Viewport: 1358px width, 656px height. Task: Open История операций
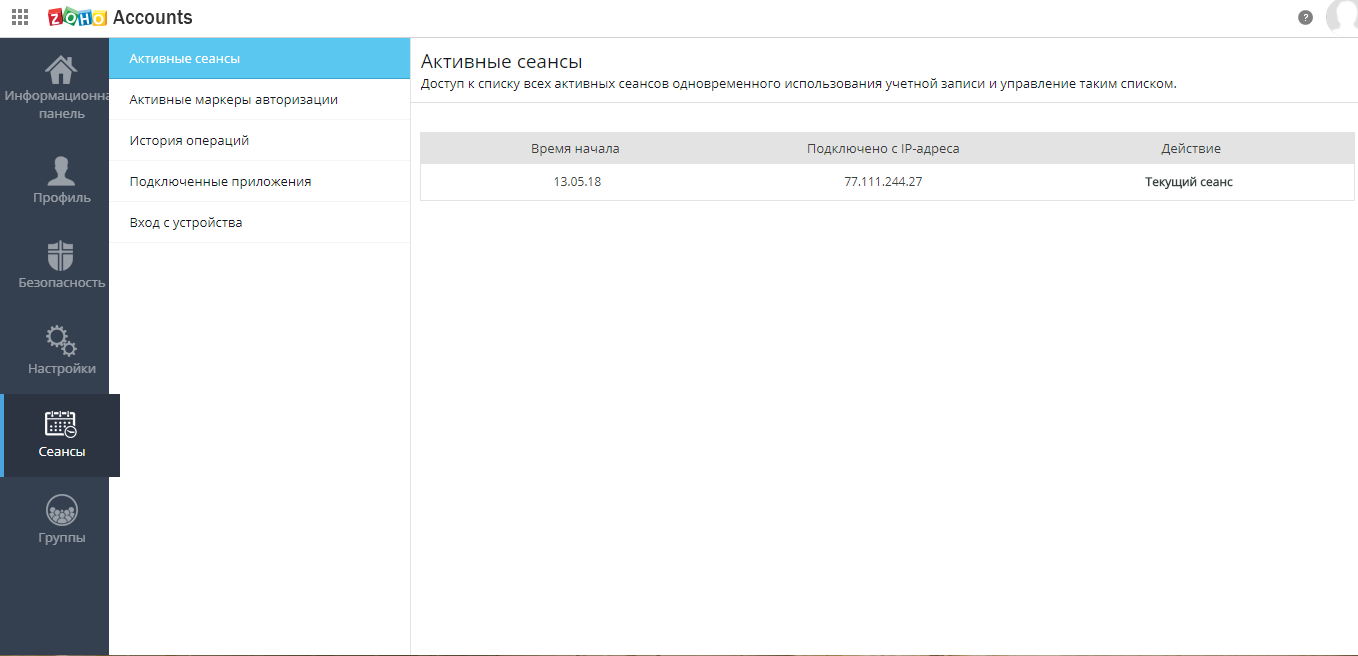[x=260, y=141]
